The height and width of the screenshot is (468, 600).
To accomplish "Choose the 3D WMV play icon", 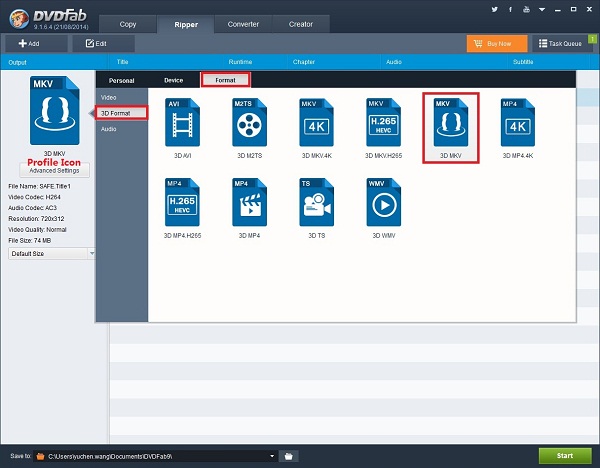I will pos(383,202).
